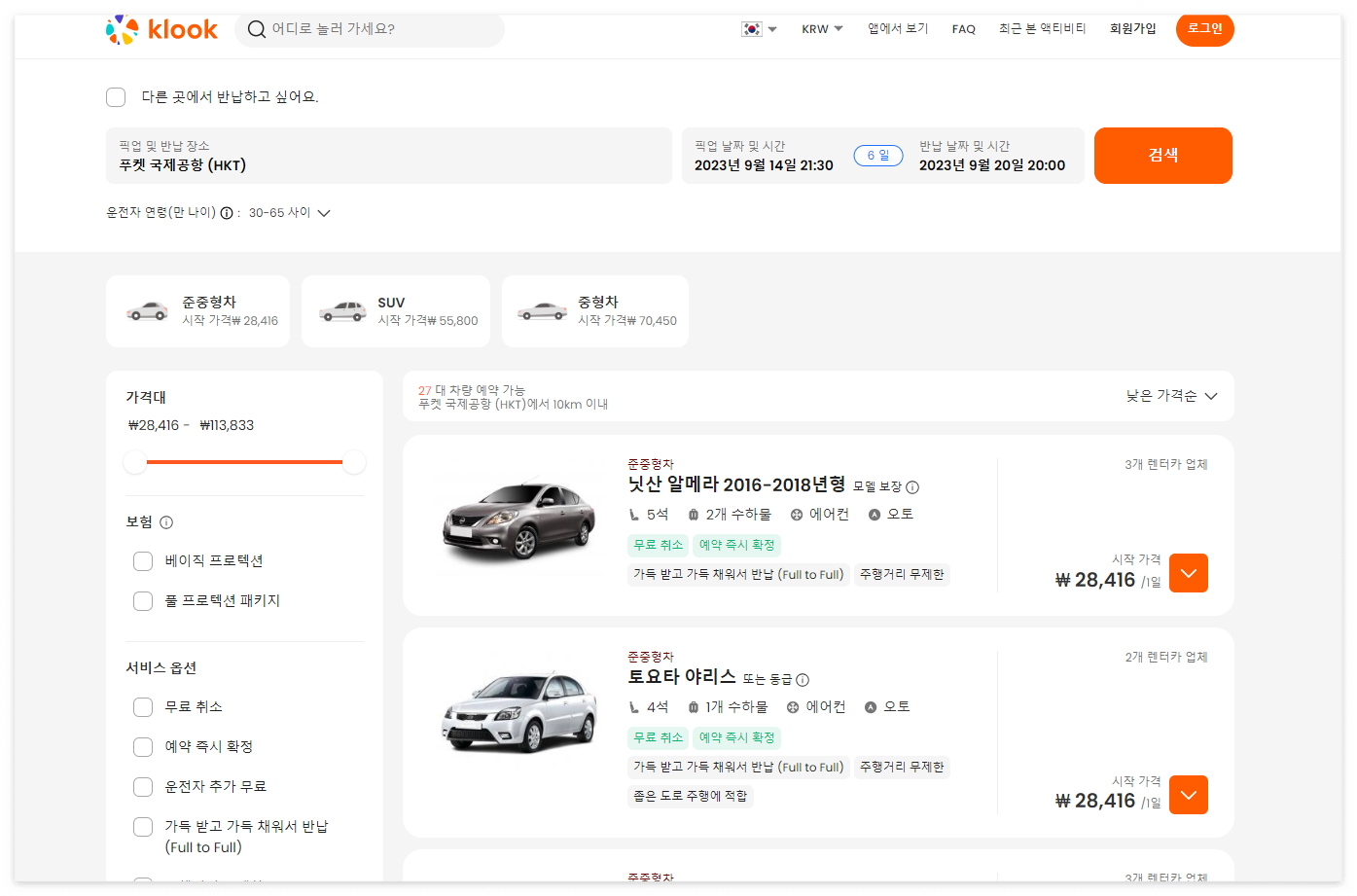Check 베이직 프로텍션 insurance option

pos(143,561)
